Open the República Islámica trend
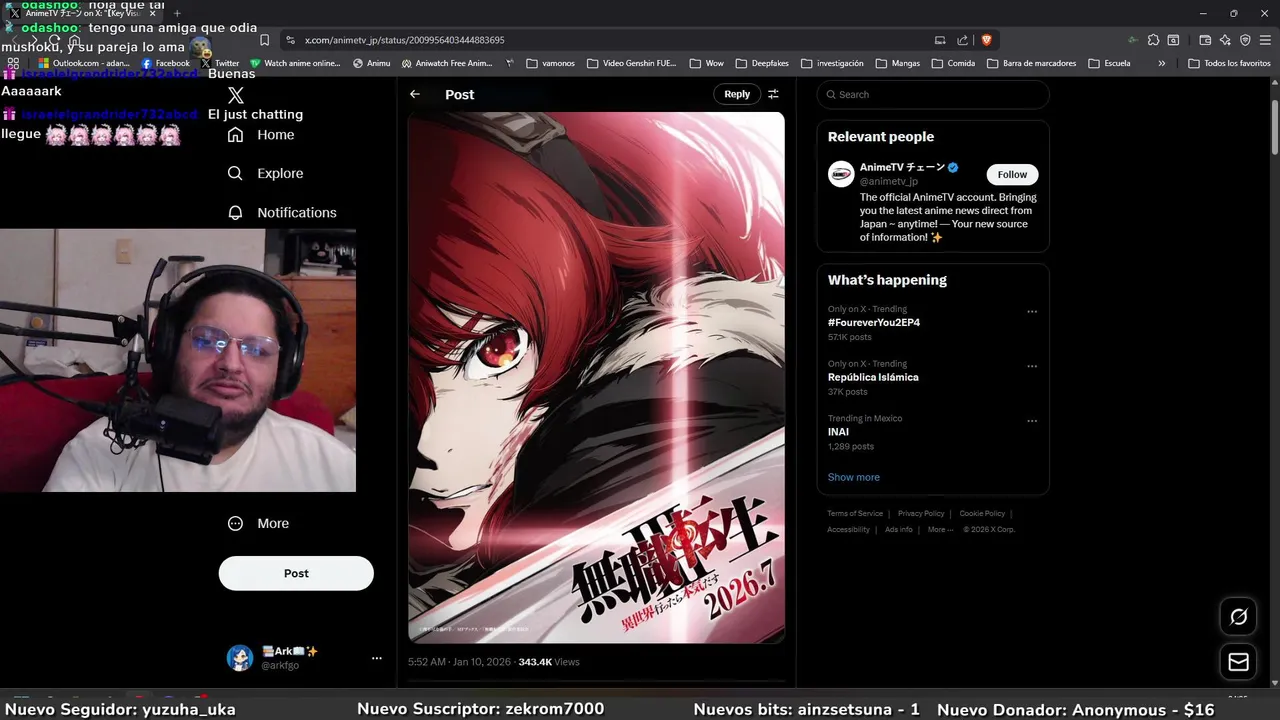 pos(873,377)
